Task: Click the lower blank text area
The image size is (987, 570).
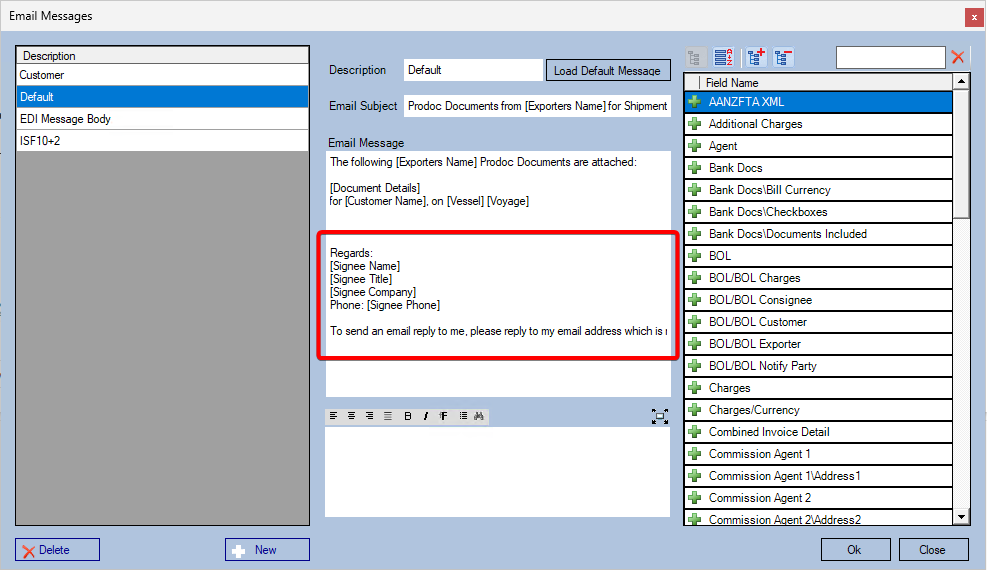Action: [497, 472]
